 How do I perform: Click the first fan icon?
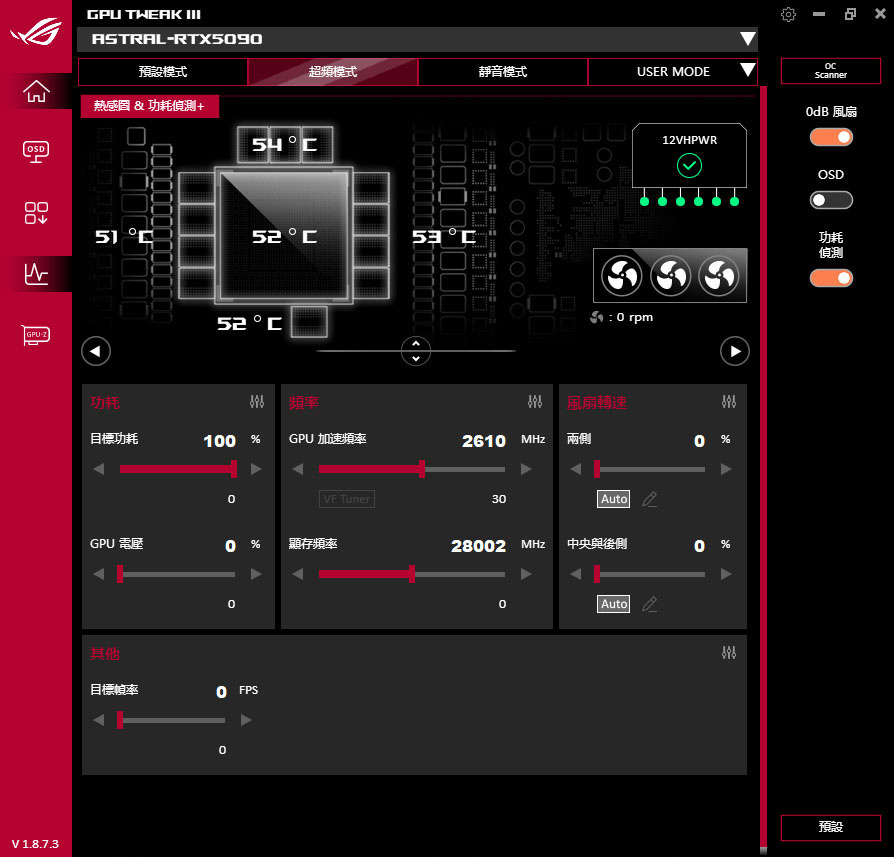point(621,276)
